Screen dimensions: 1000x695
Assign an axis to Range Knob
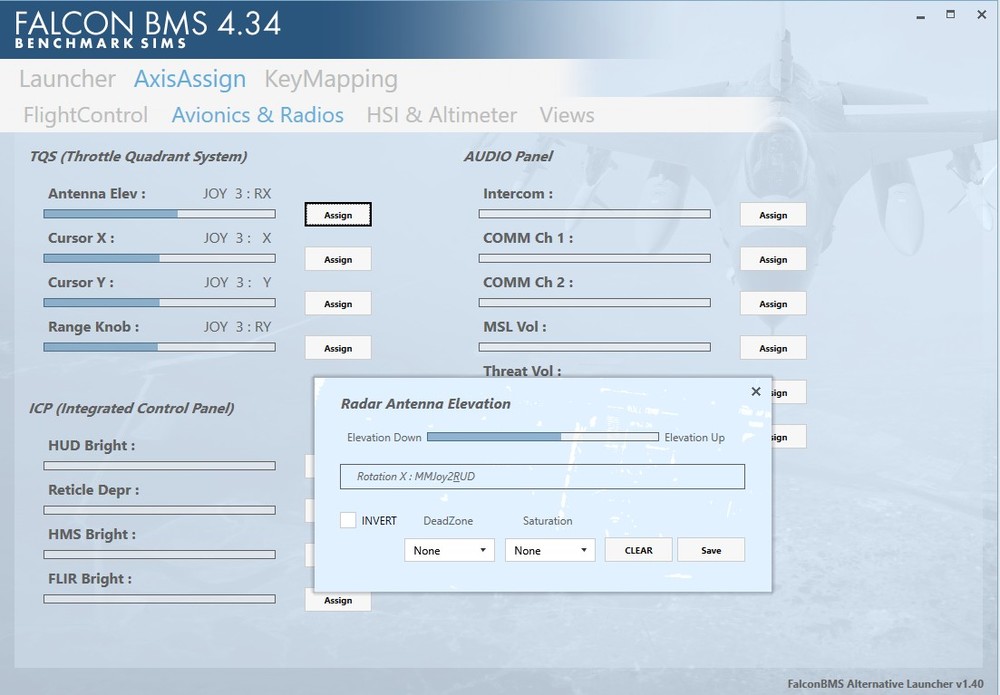tap(338, 348)
